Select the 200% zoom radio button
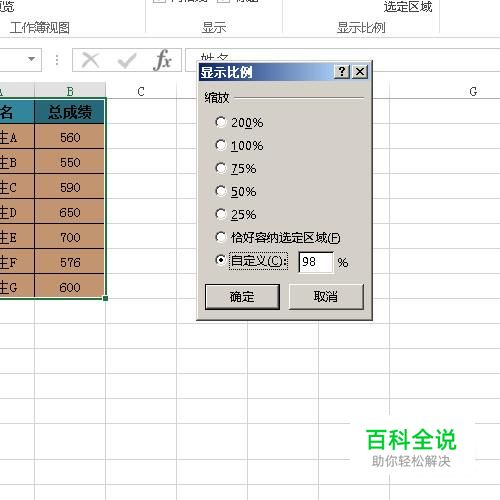This screenshot has height=500, width=500. point(221,122)
